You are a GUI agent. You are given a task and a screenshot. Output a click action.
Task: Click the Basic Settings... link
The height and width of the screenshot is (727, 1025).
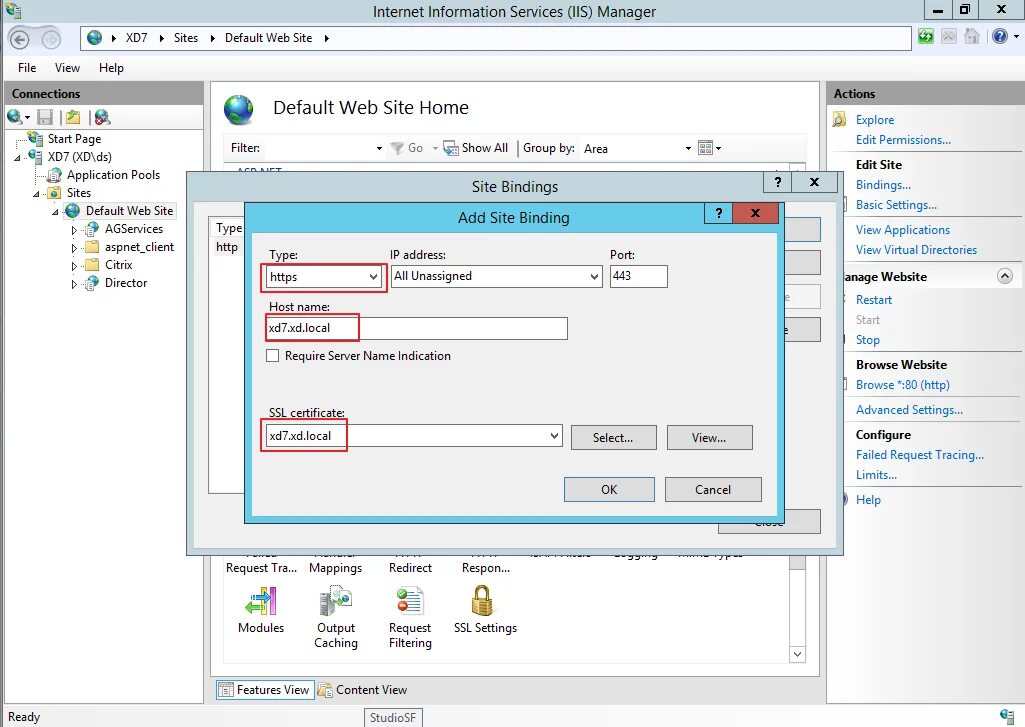(x=896, y=205)
